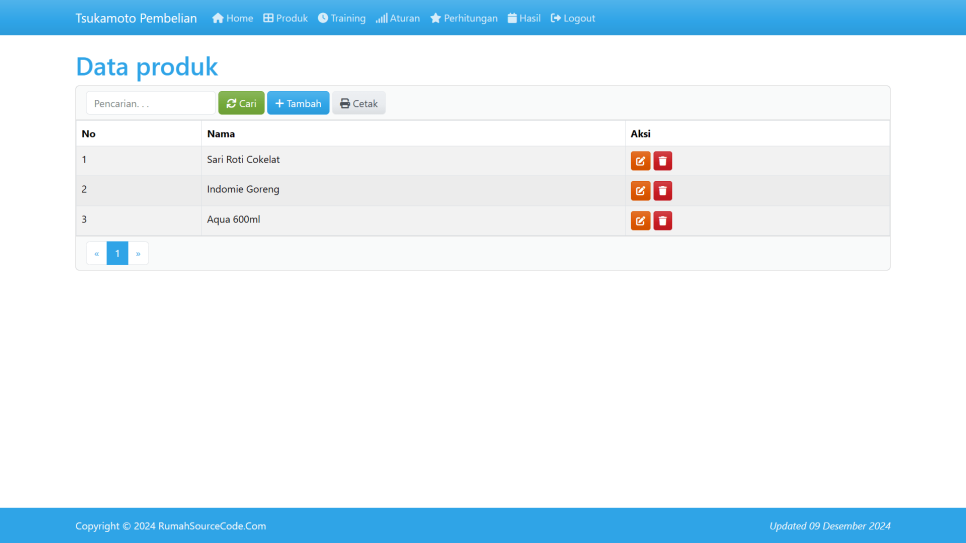Viewport: 966px width, 543px height.
Task: Go to Home in navbar
Action: coord(232,18)
